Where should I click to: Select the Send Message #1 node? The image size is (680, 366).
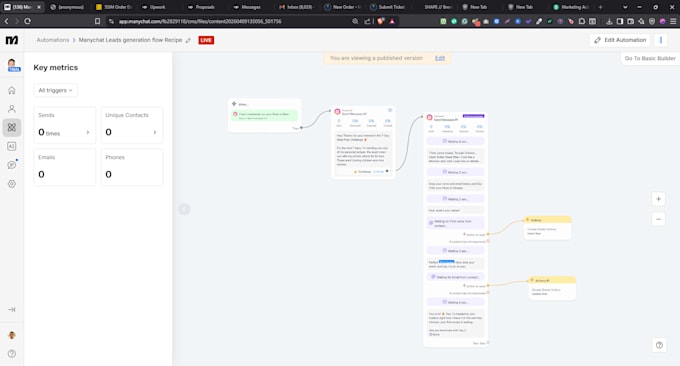click(455, 229)
